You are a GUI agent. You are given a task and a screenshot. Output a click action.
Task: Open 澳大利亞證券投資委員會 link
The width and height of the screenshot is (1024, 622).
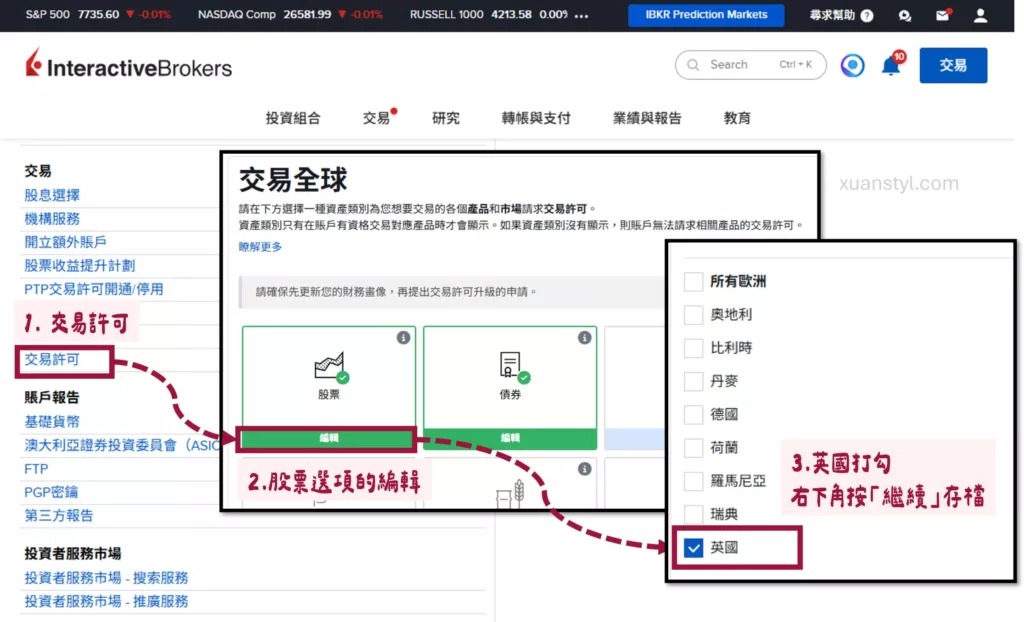pyautogui.click(x=122, y=446)
